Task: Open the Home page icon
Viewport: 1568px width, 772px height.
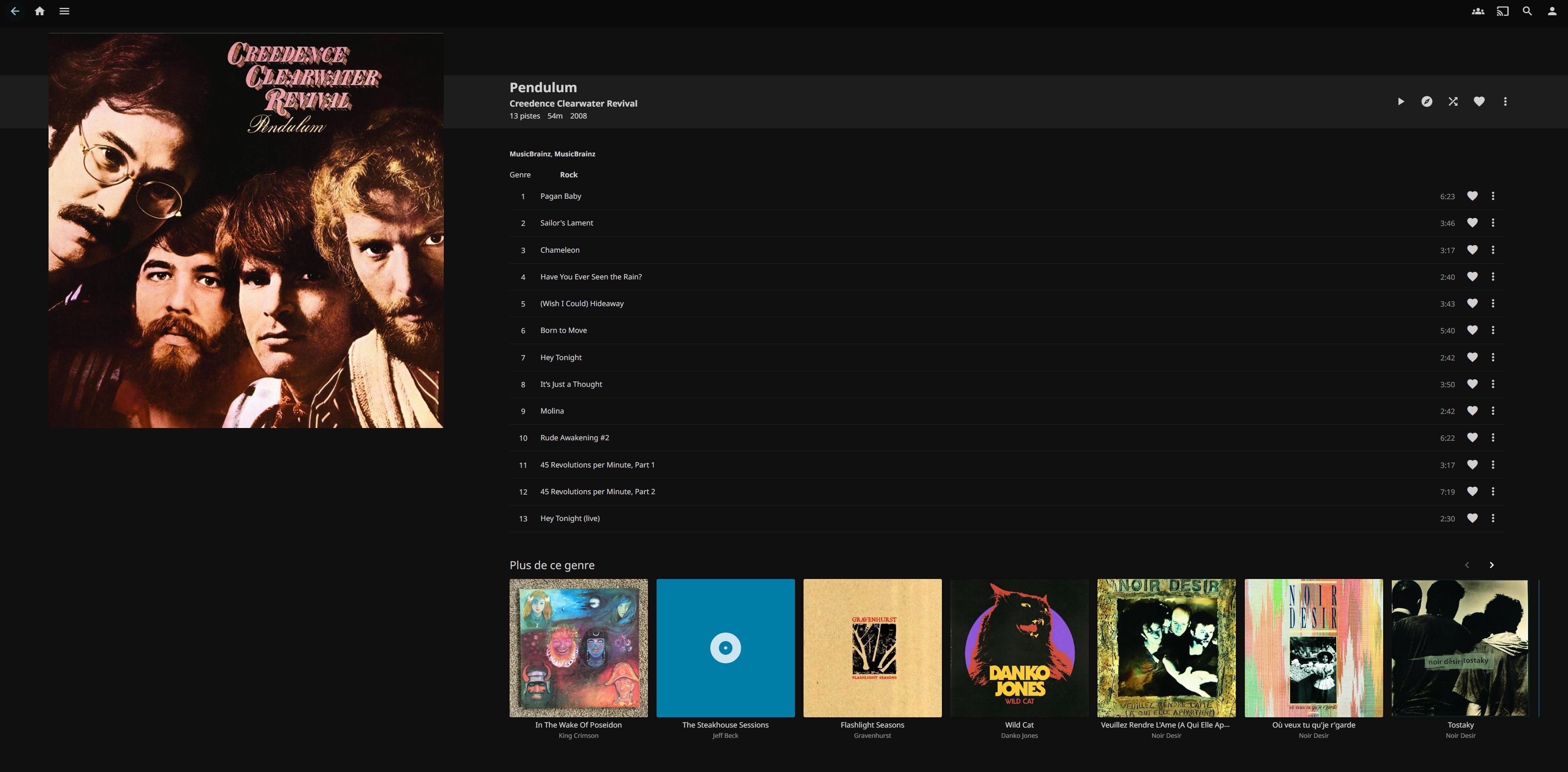Action: pyautogui.click(x=40, y=11)
